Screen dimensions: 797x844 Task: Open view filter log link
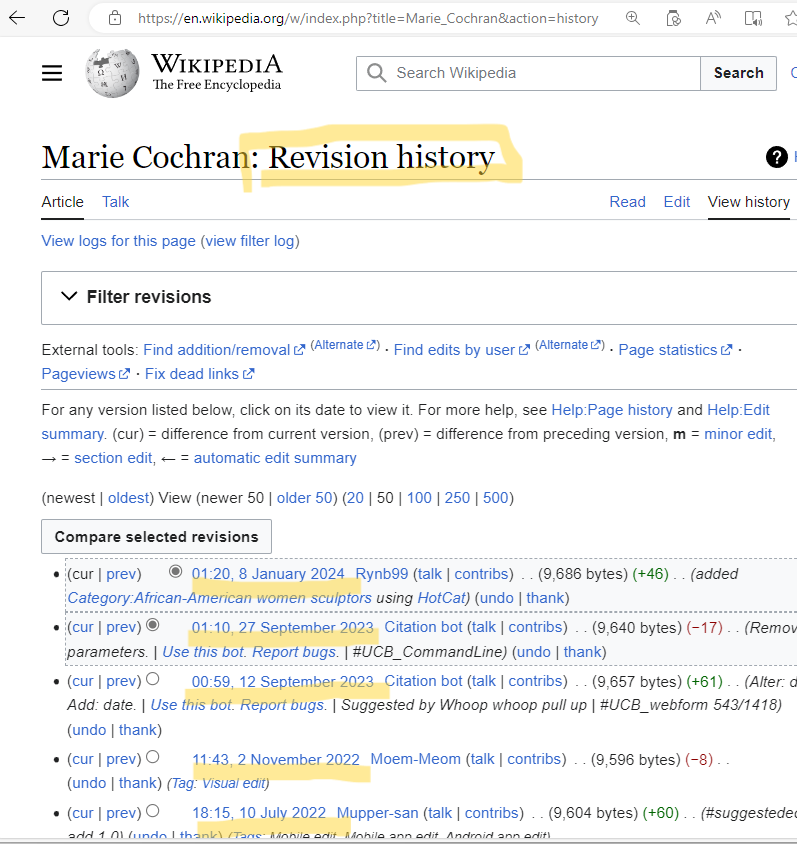[250, 241]
